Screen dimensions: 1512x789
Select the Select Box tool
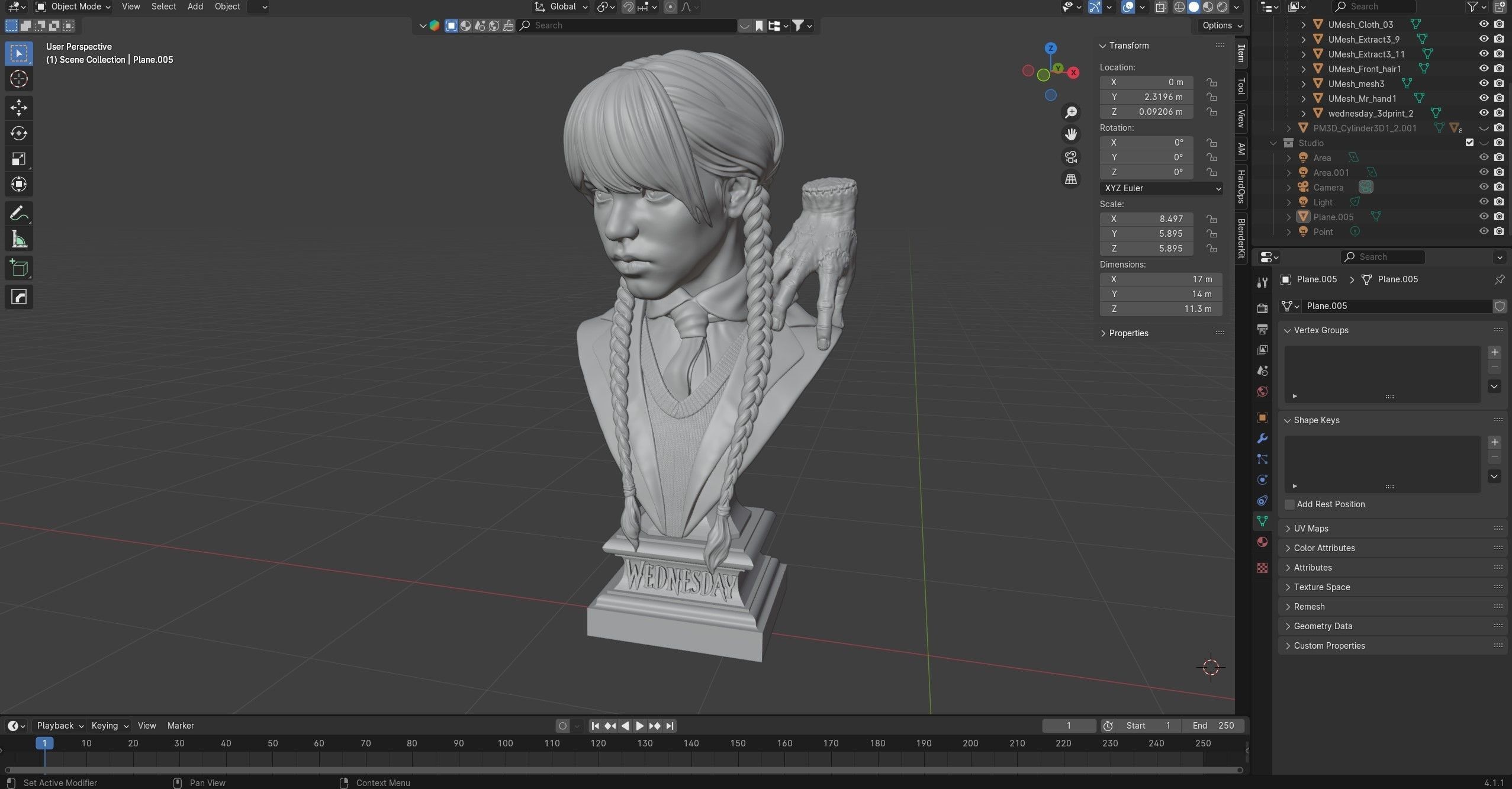[x=19, y=53]
